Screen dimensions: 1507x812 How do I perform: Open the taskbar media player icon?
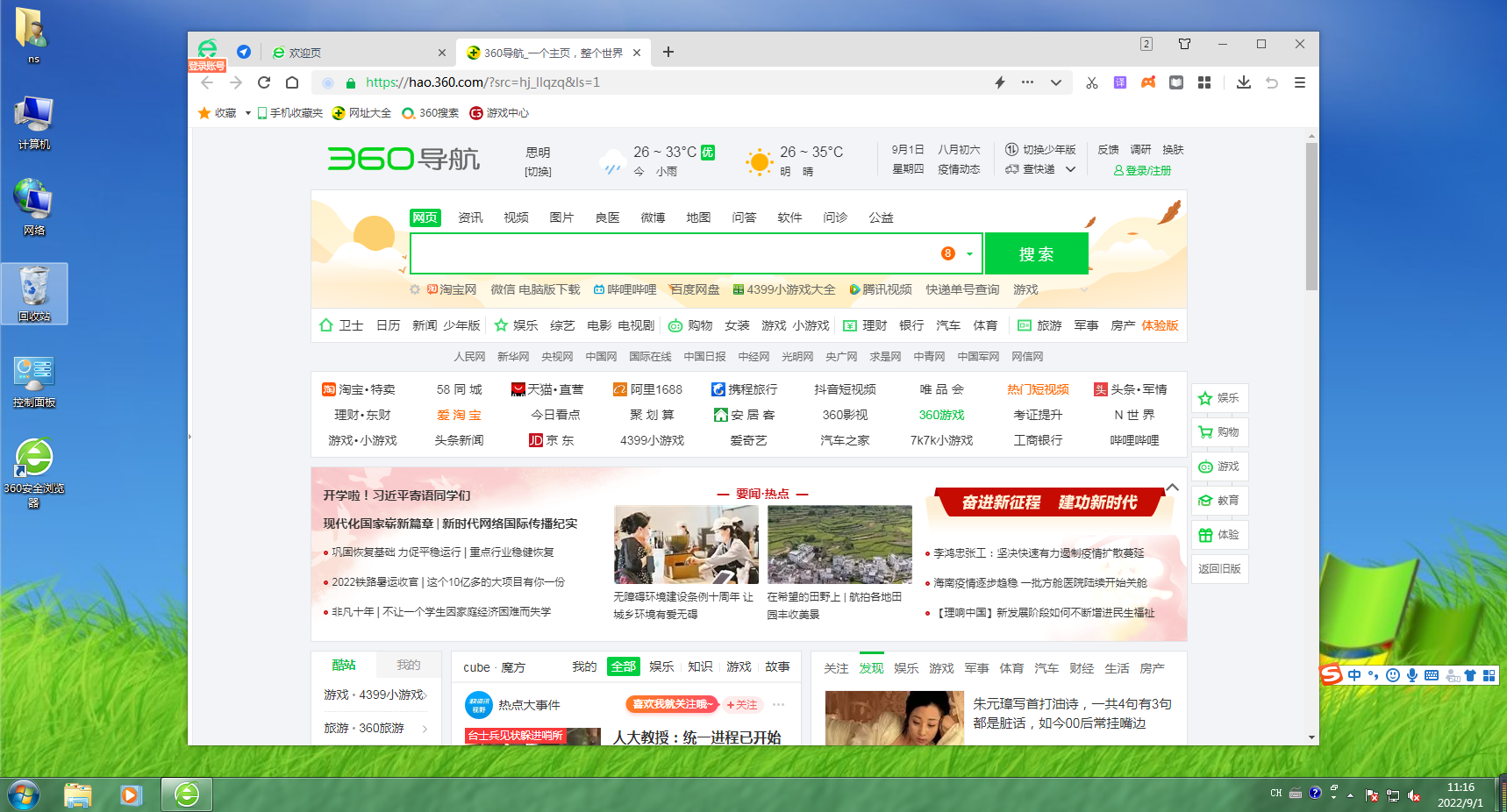(x=131, y=794)
